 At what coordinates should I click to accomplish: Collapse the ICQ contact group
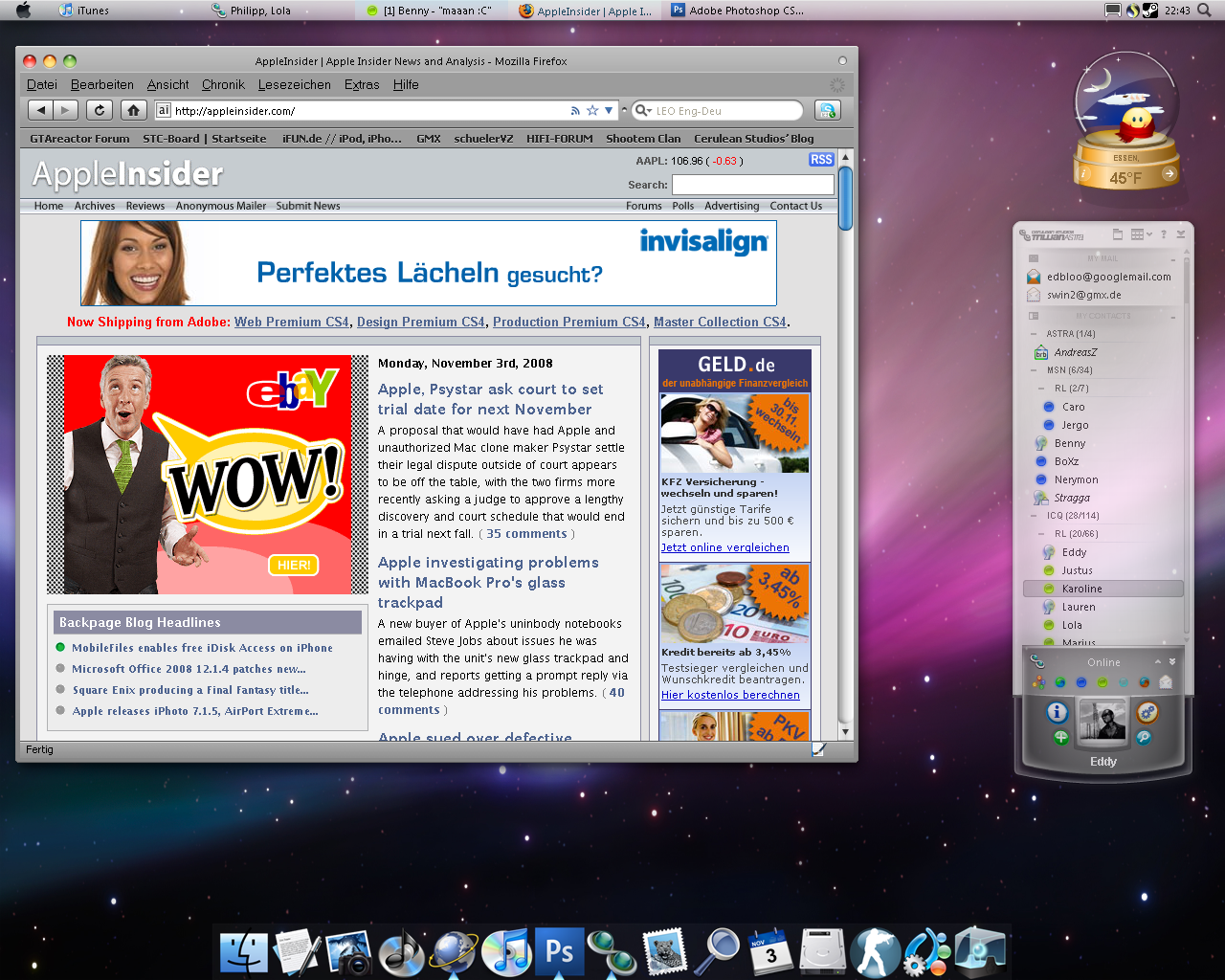coord(1034,516)
